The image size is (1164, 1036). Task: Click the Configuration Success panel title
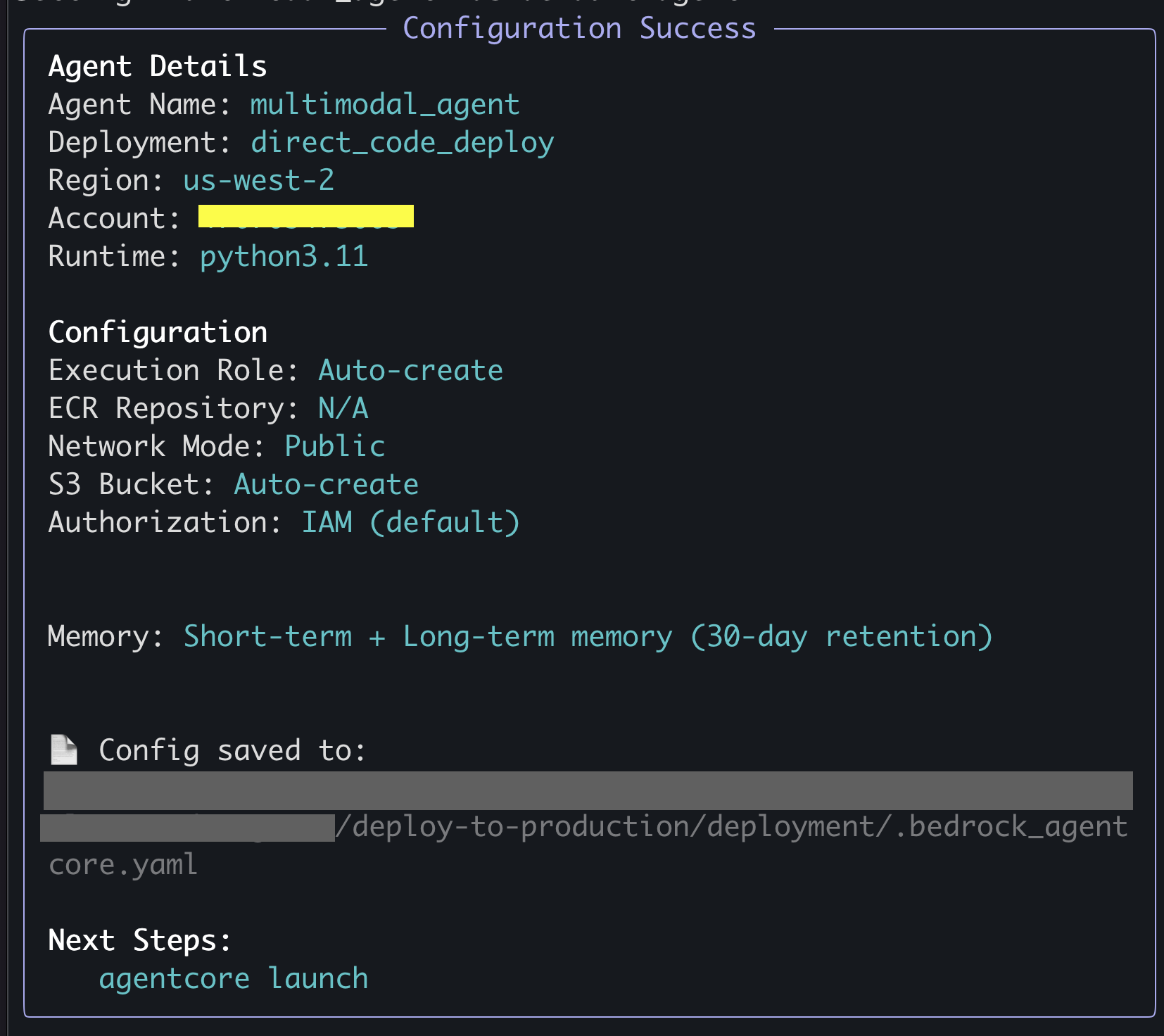[579, 28]
